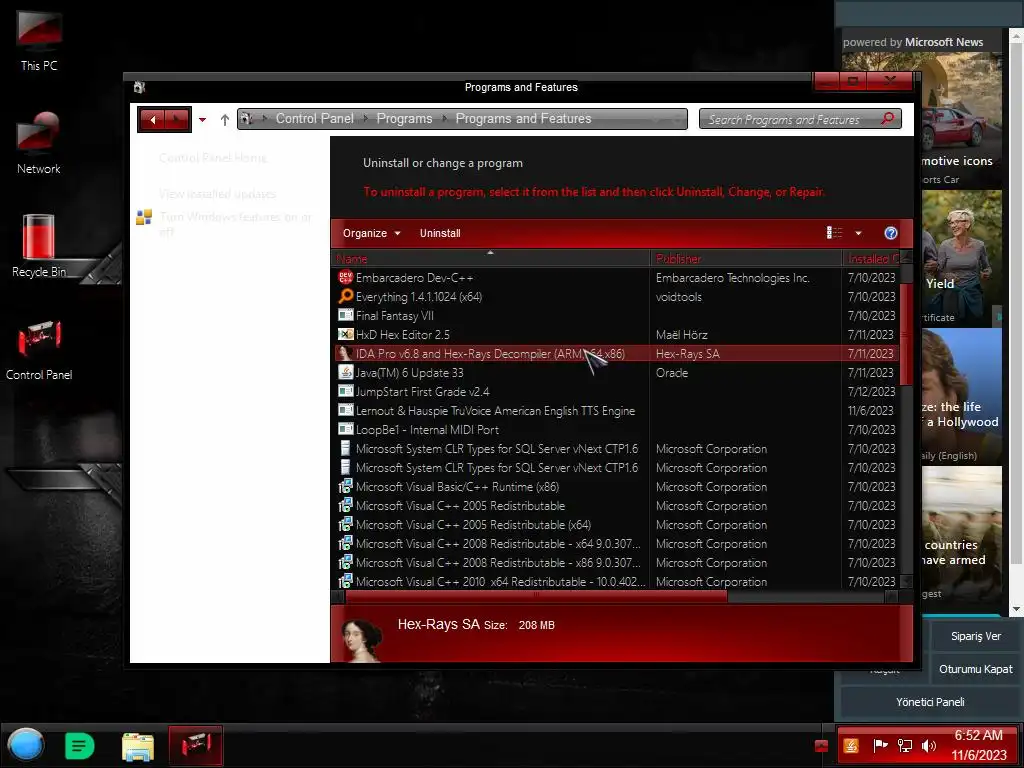This screenshot has height=768, width=1024.
Task: Open the volume speaker tray icon
Action: tap(928, 745)
